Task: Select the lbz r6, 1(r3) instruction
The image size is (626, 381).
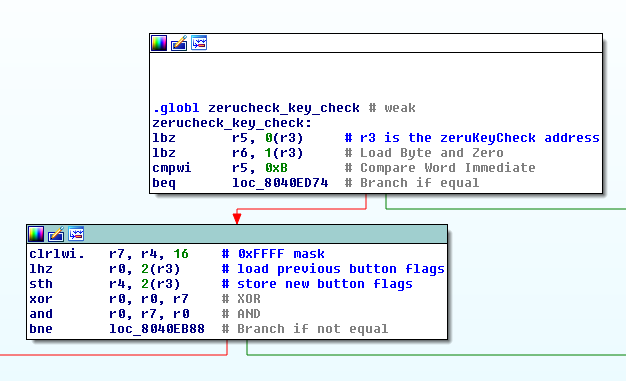Action: (x=228, y=153)
